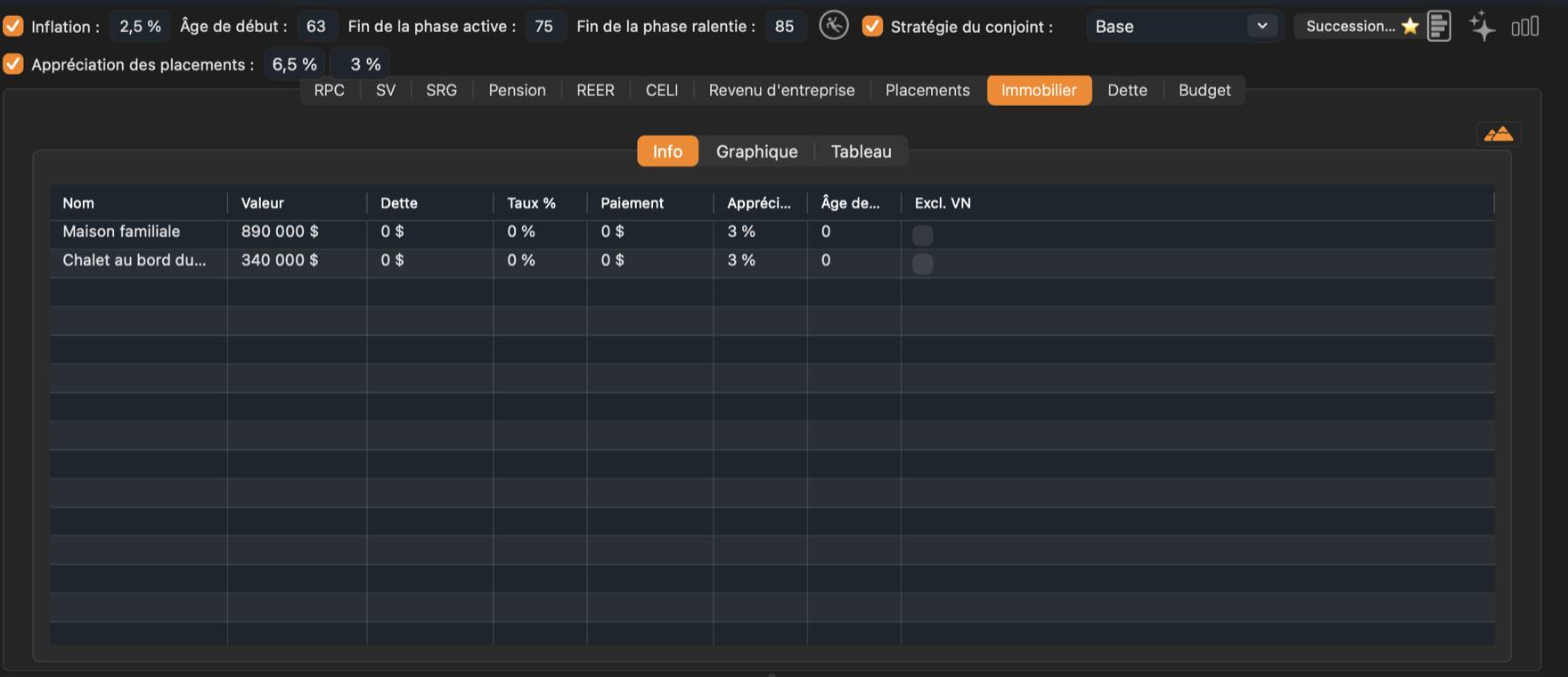The image size is (1568, 677).
Task: Select the Maison familiale value cell
Action: pos(297,232)
